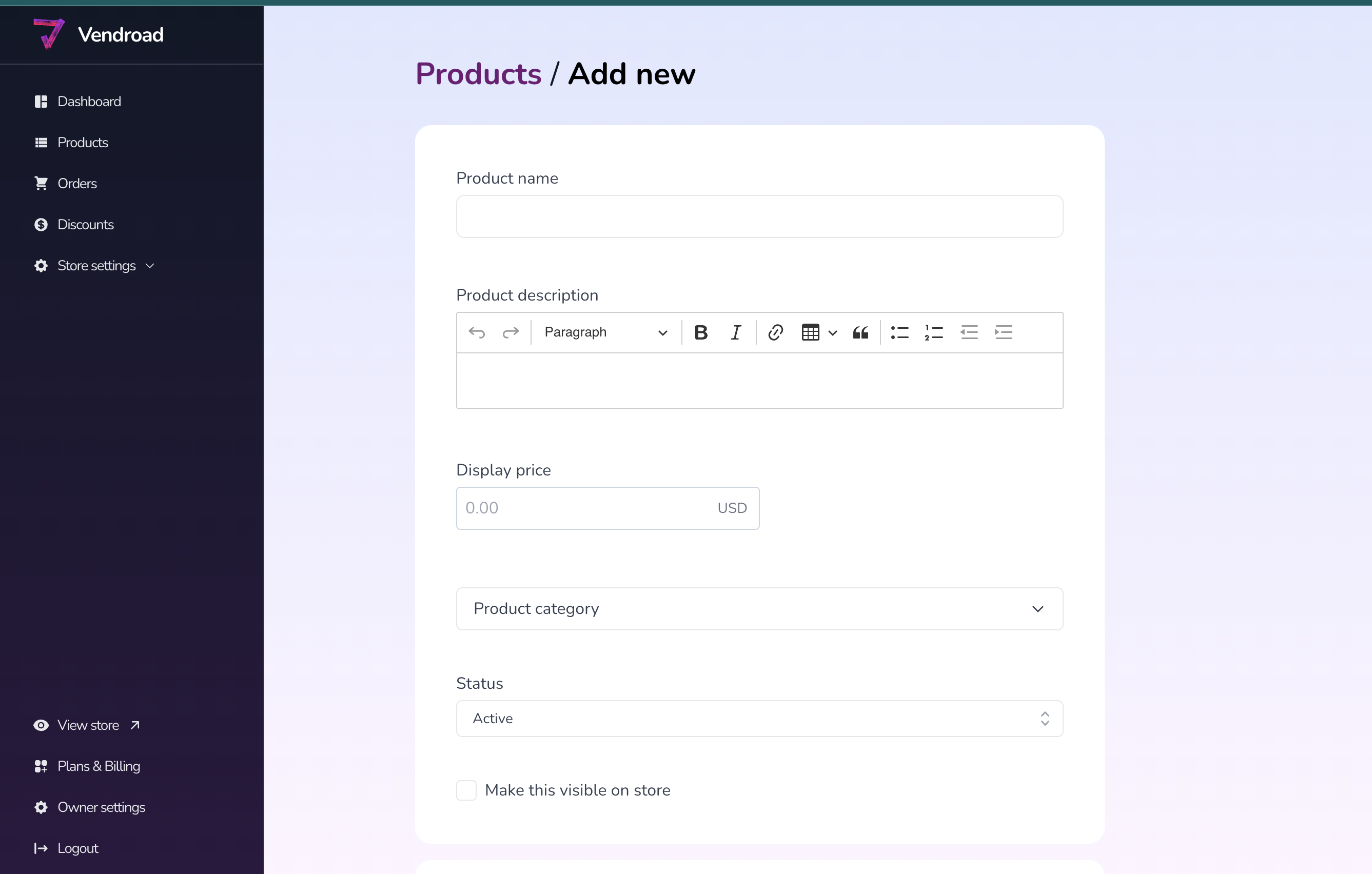
Task: Open 'View store' from the sidebar
Action: (x=88, y=725)
